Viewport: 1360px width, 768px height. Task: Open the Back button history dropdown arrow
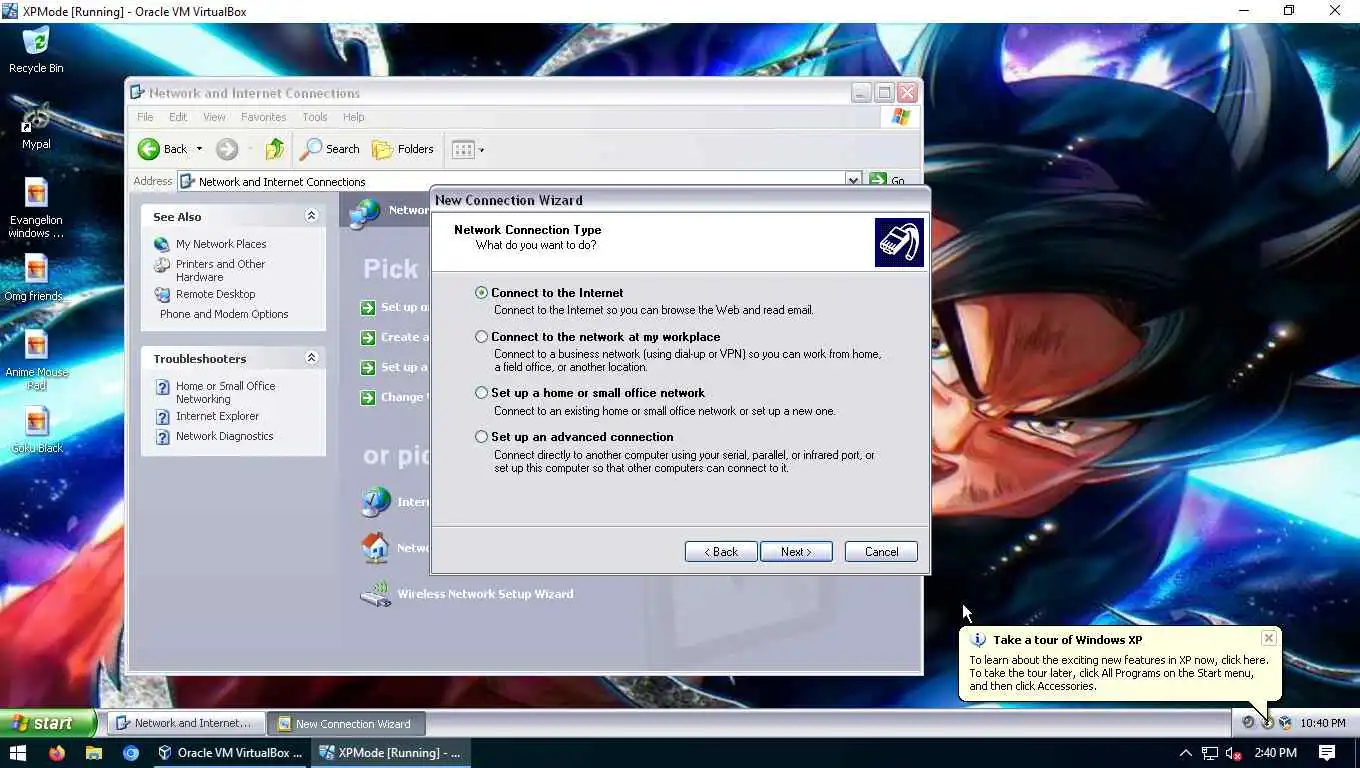click(x=199, y=149)
